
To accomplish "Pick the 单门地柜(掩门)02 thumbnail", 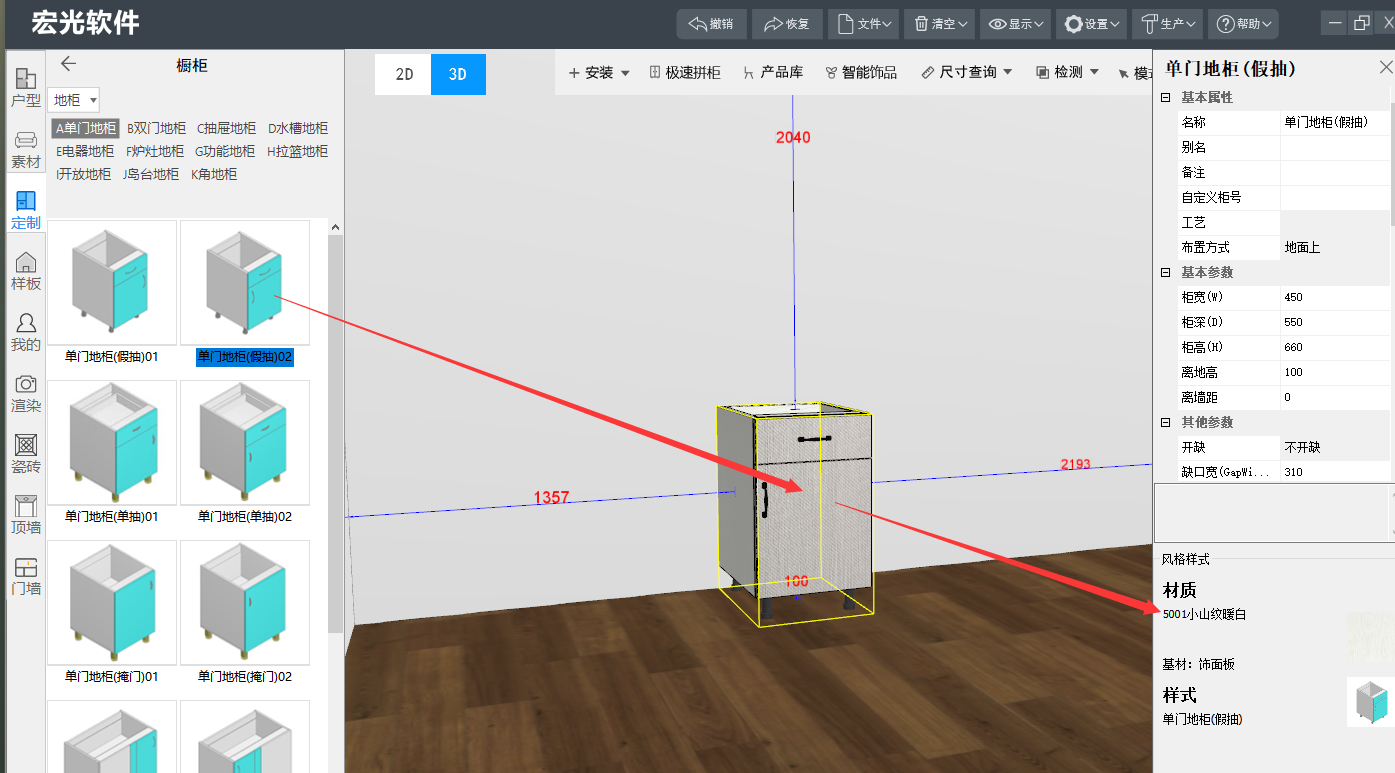I will [x=245, y=603].
